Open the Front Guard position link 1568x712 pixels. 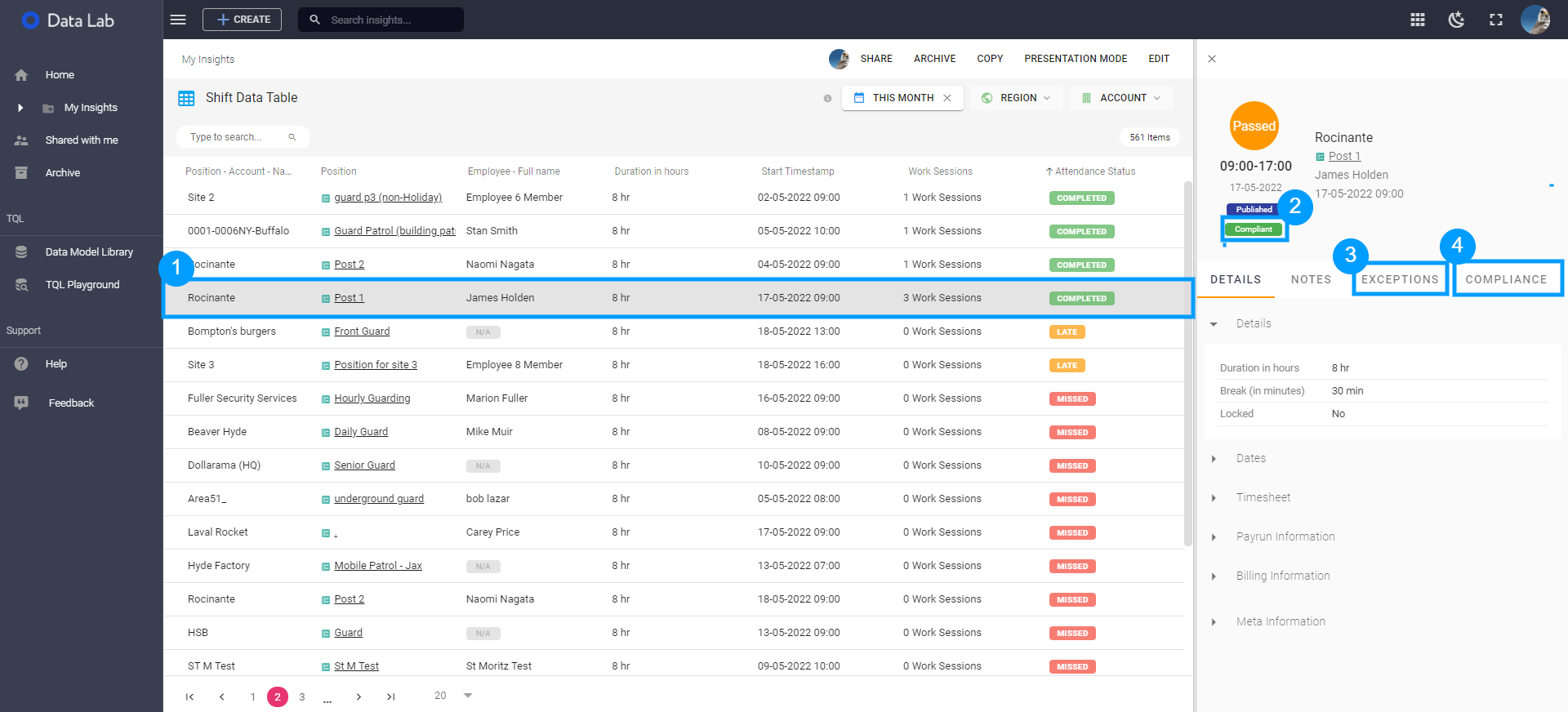click(x=362, y=332)
